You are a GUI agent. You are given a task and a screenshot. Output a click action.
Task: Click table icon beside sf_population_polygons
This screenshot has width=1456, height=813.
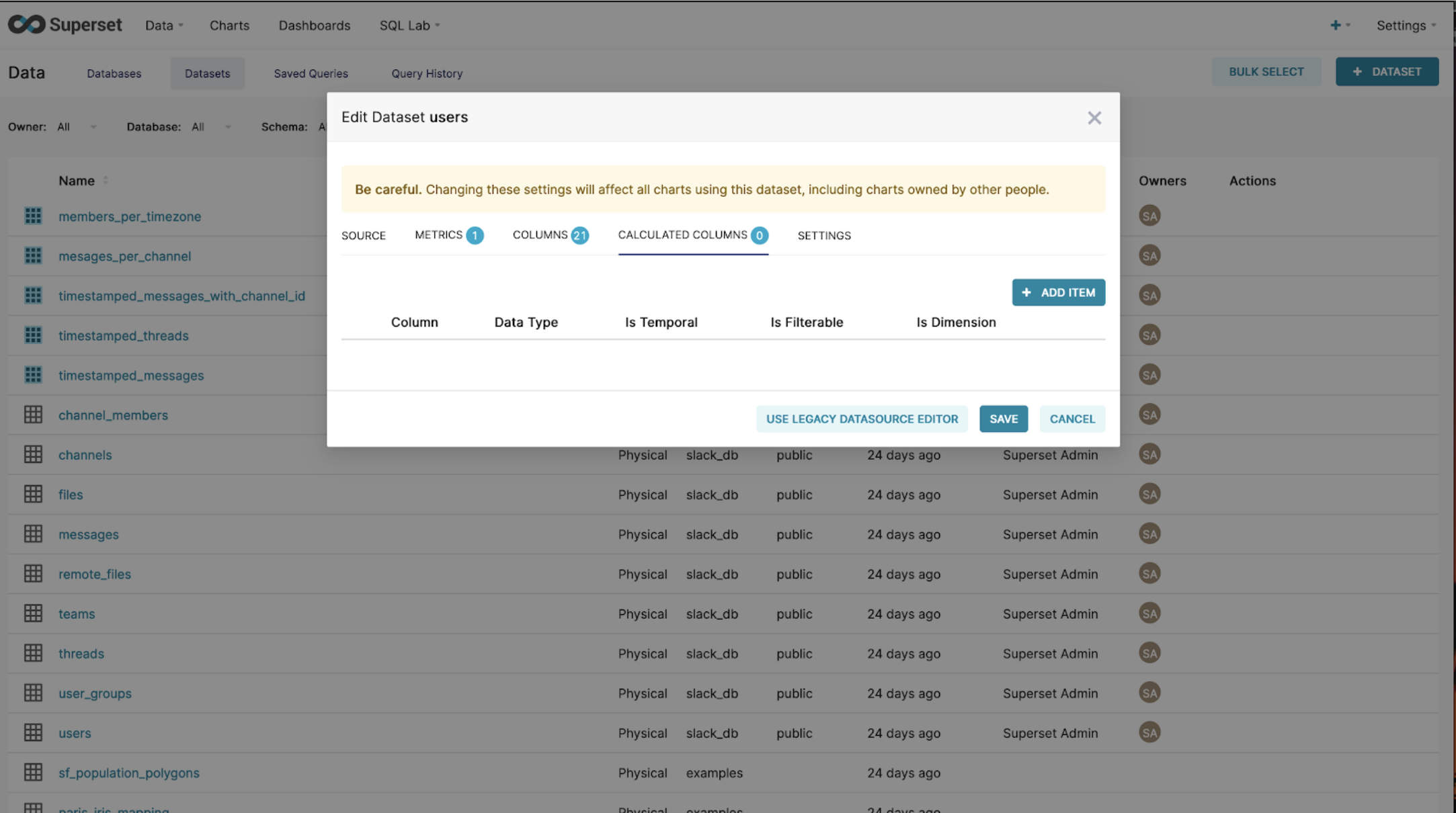pos(33,773)
